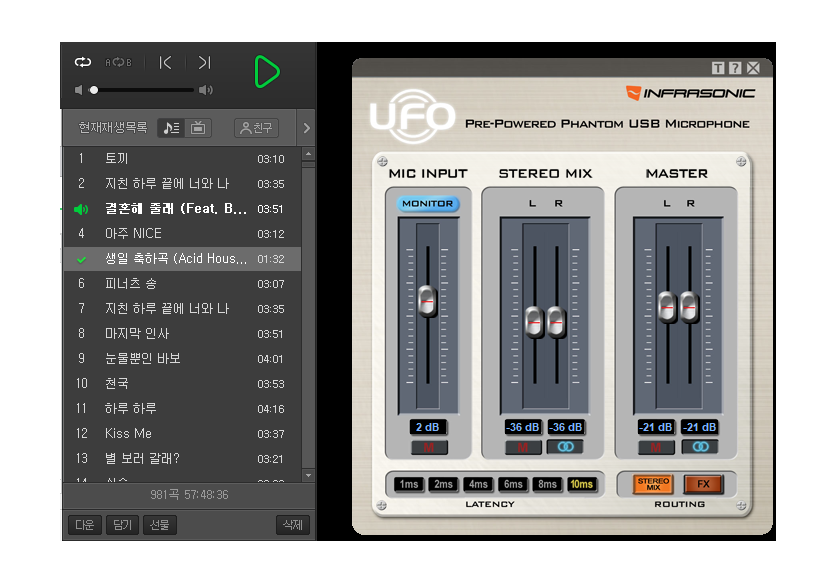Enable A-B section repeat
The image size is (835, 582).
(118, 63)
